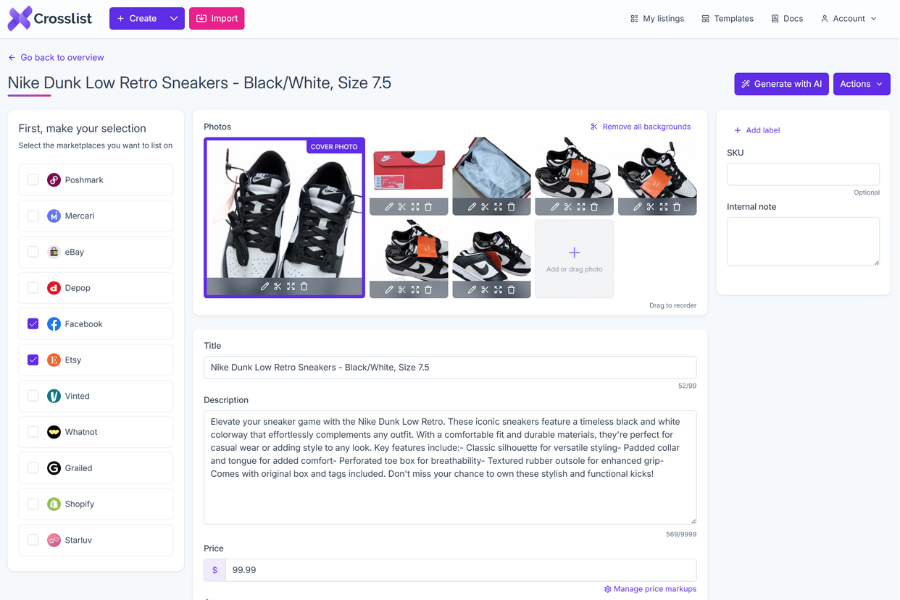900x600 pixels.
Task: Click the trash icon on the cover photo
Action: pos(304,286)
